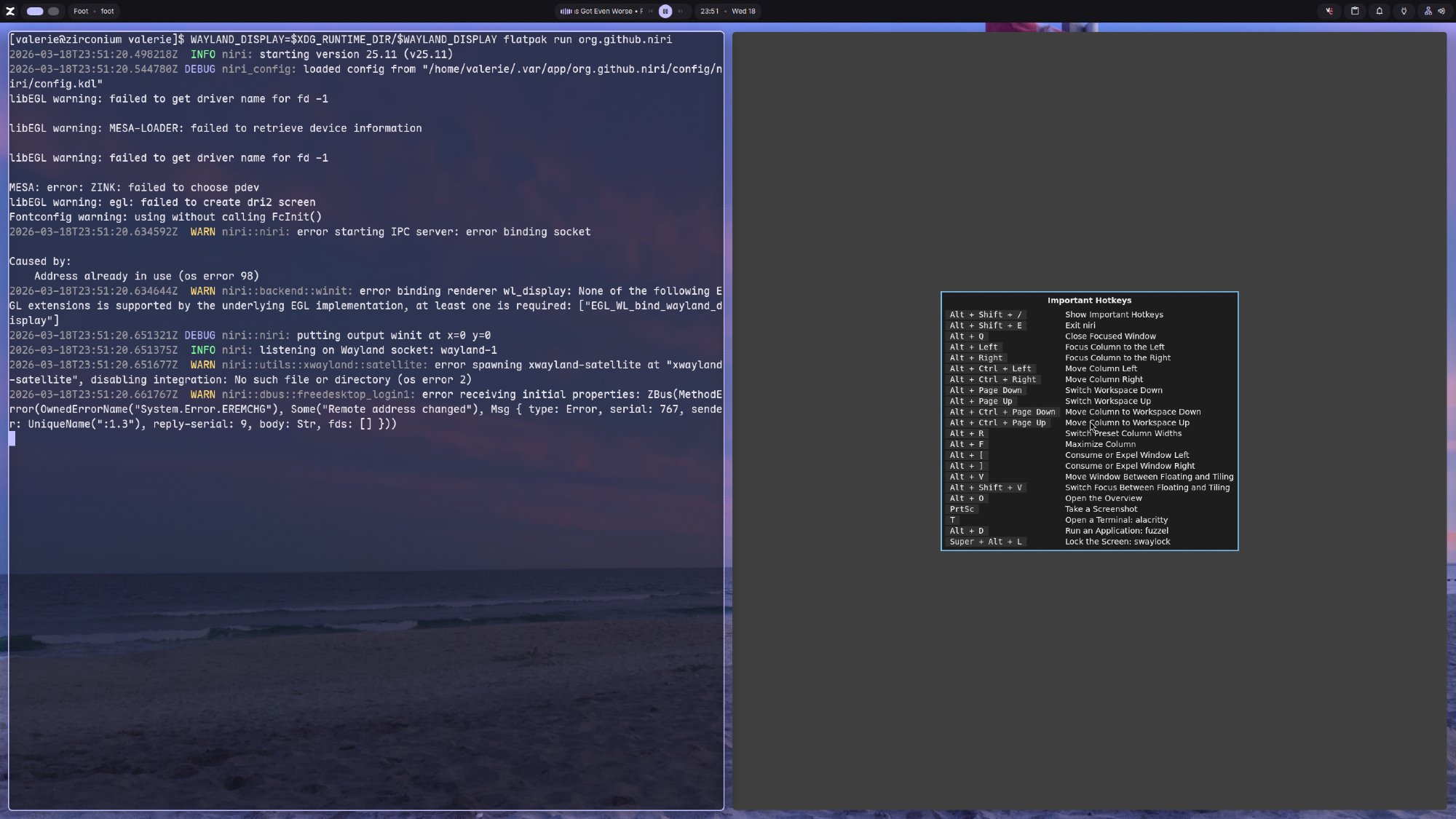Open the wired network status icon
This screenshot has width=1456, height=819.
[x=1428, y=11]
